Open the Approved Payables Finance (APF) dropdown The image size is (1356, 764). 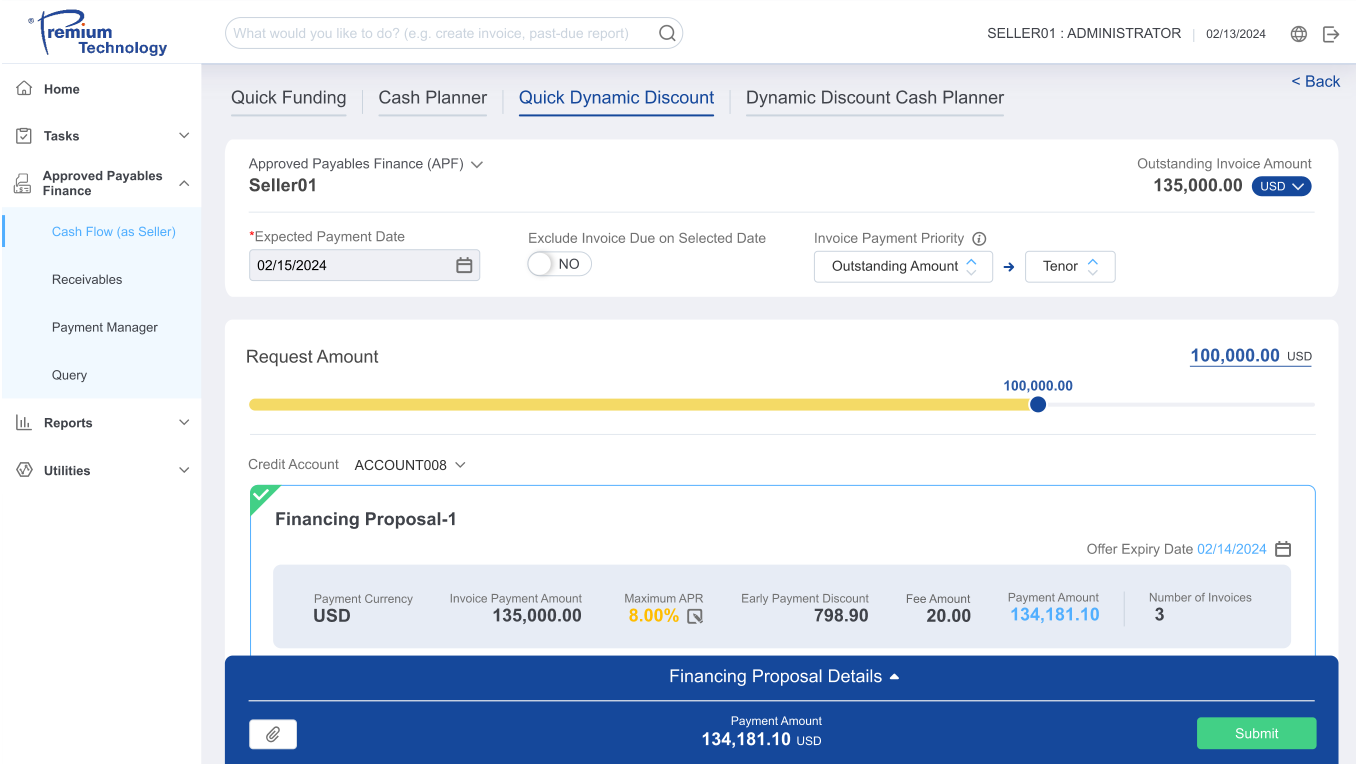point(366,164)
